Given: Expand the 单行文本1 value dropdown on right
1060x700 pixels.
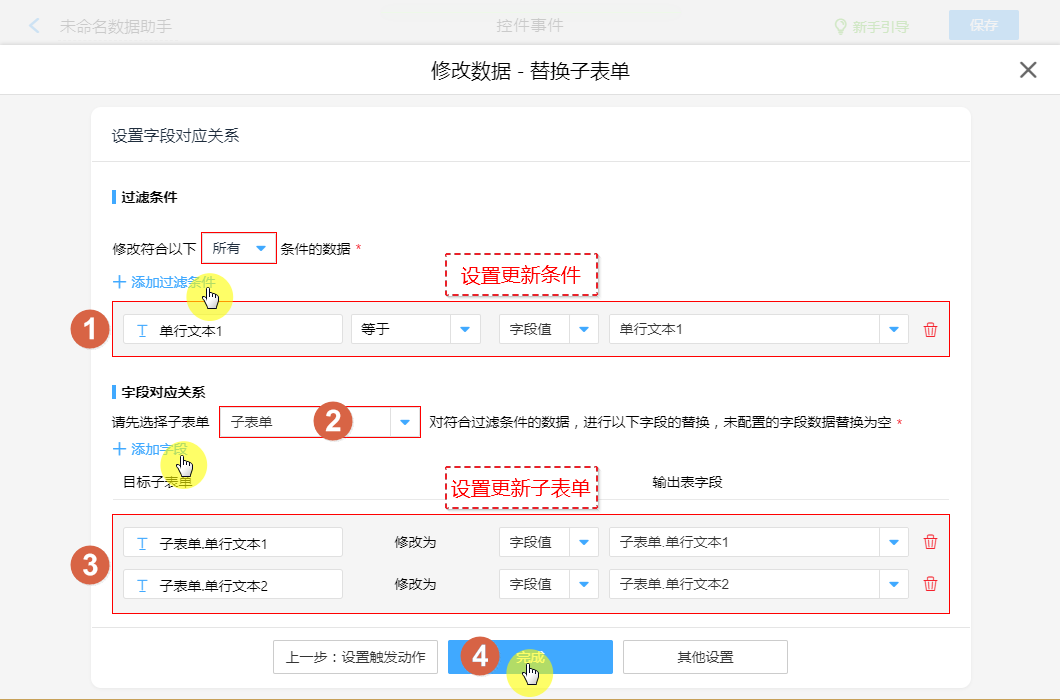Looking at the screenshot, I should [x=894, y=330].
